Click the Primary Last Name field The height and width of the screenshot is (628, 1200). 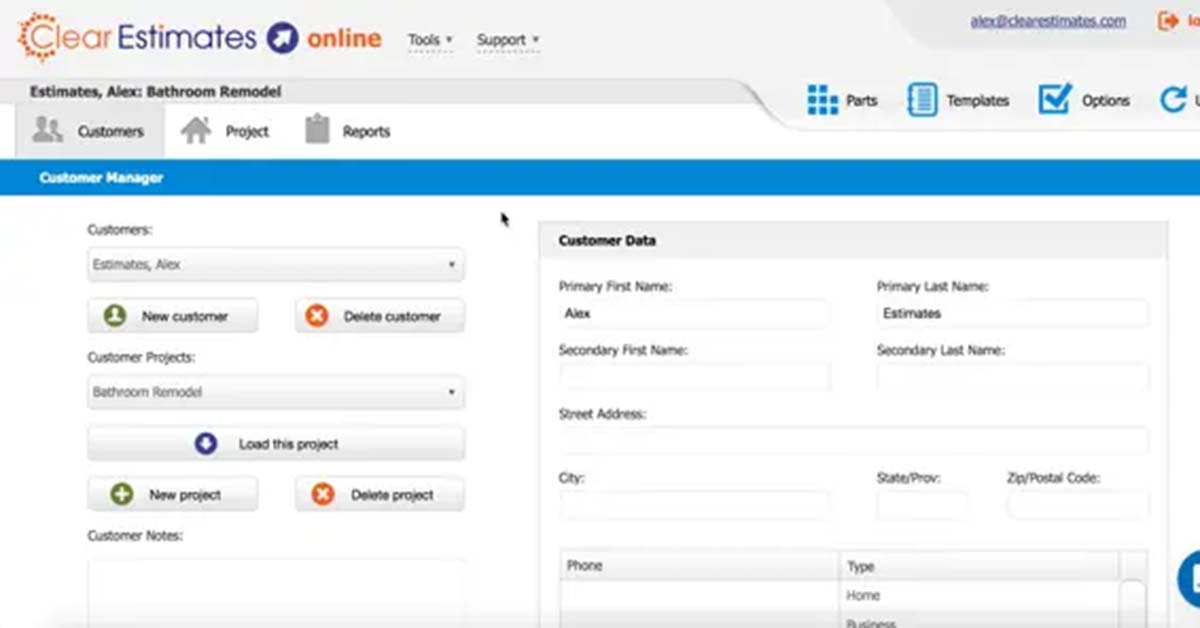tap(1013, 313)
